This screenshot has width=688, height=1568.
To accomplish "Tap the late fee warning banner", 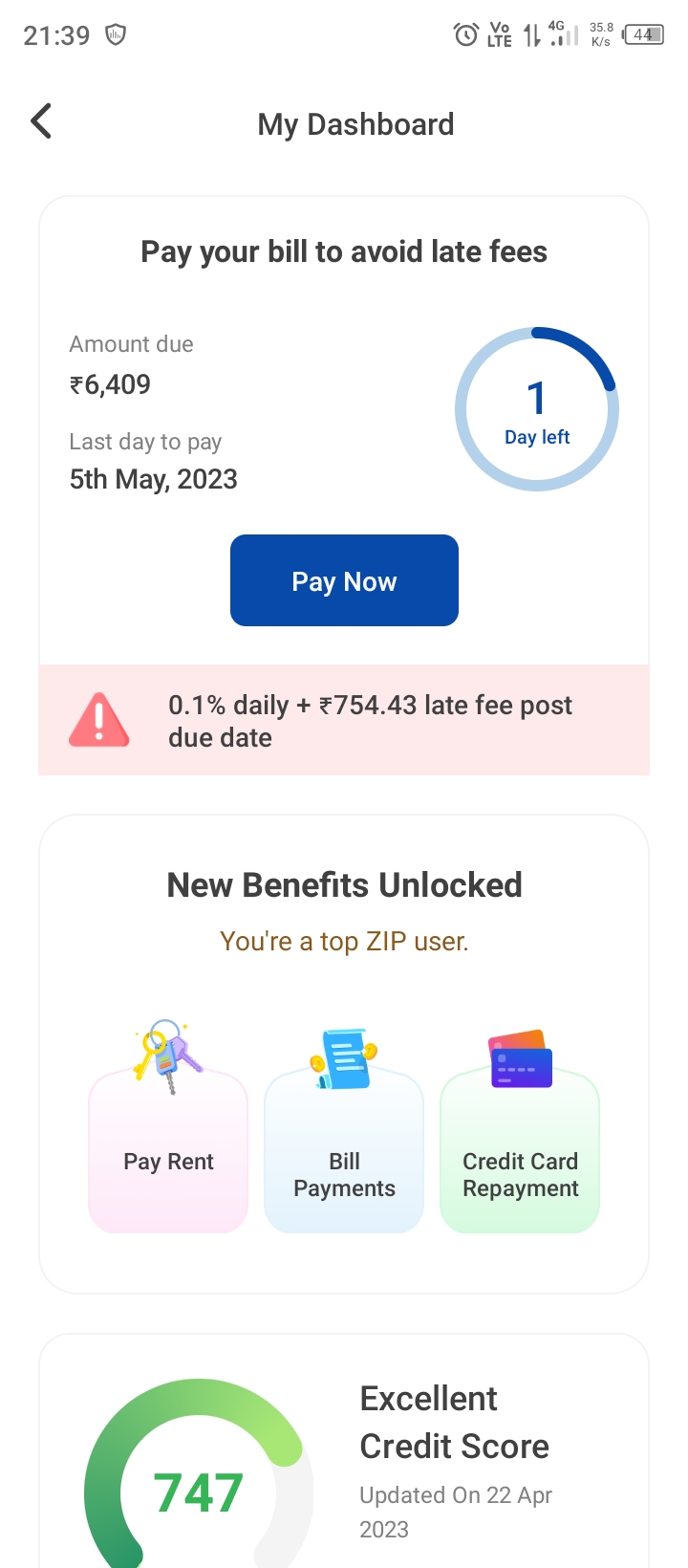I will pyautogui.click(x=369, y=720).
